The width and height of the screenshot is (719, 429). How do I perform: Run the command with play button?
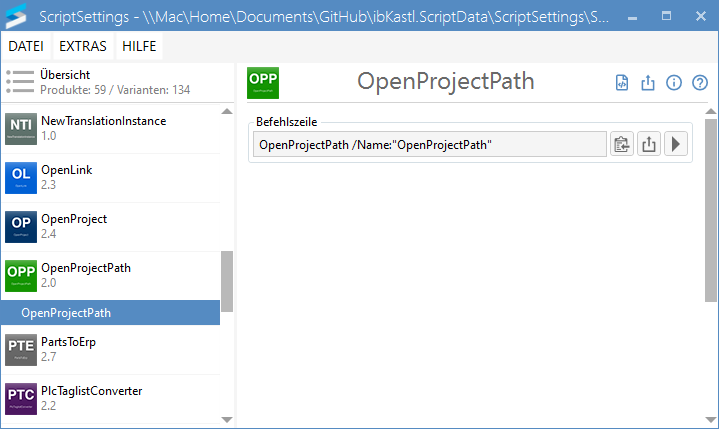click(x=676, y=145)
